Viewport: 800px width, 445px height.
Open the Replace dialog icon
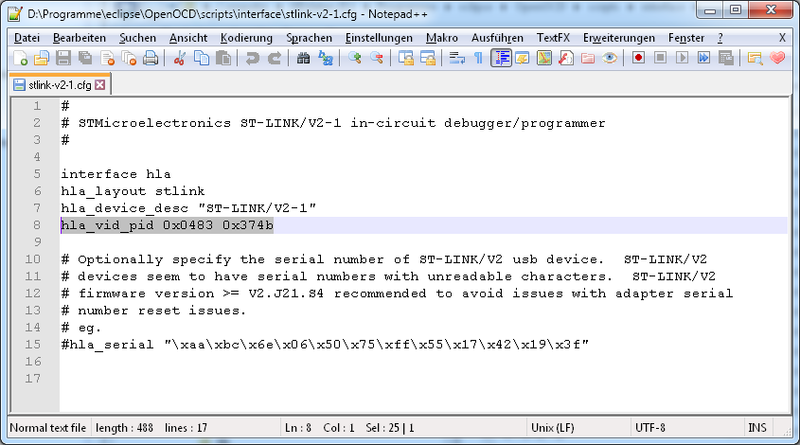[325, 58]
